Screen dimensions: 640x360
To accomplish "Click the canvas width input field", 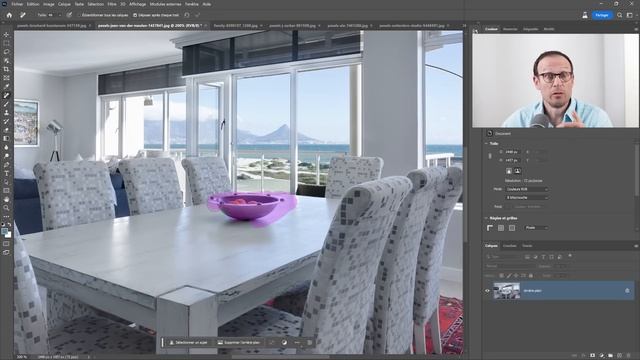I will (x=512, y=152).
